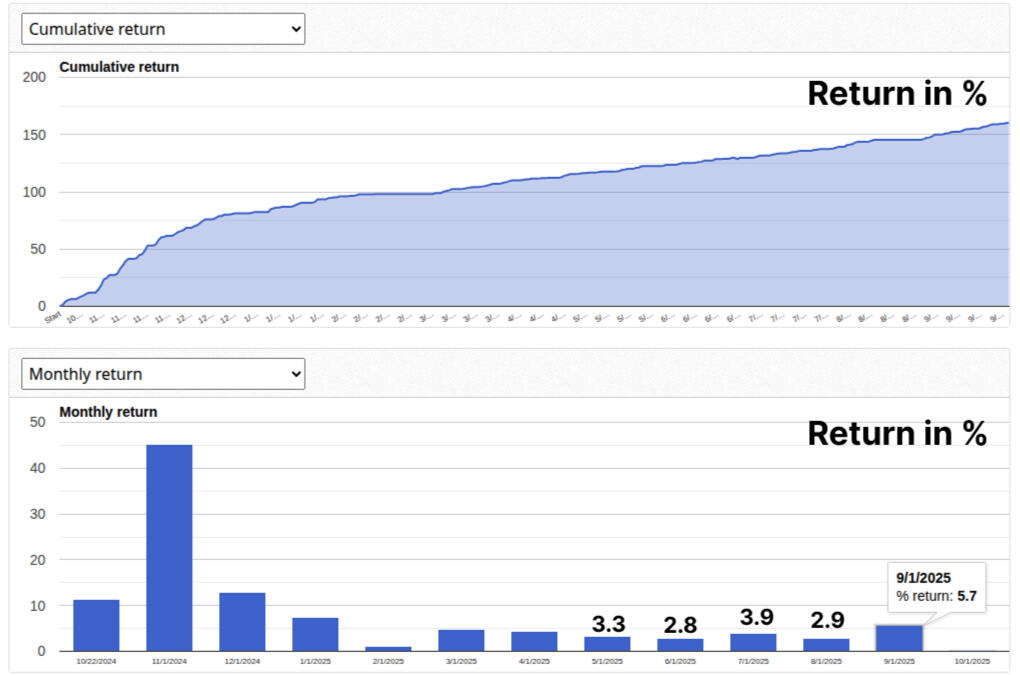Click the bold "Cumulative return" chart title
This screenshot has width=1020, height=675.
coord(119,67)
